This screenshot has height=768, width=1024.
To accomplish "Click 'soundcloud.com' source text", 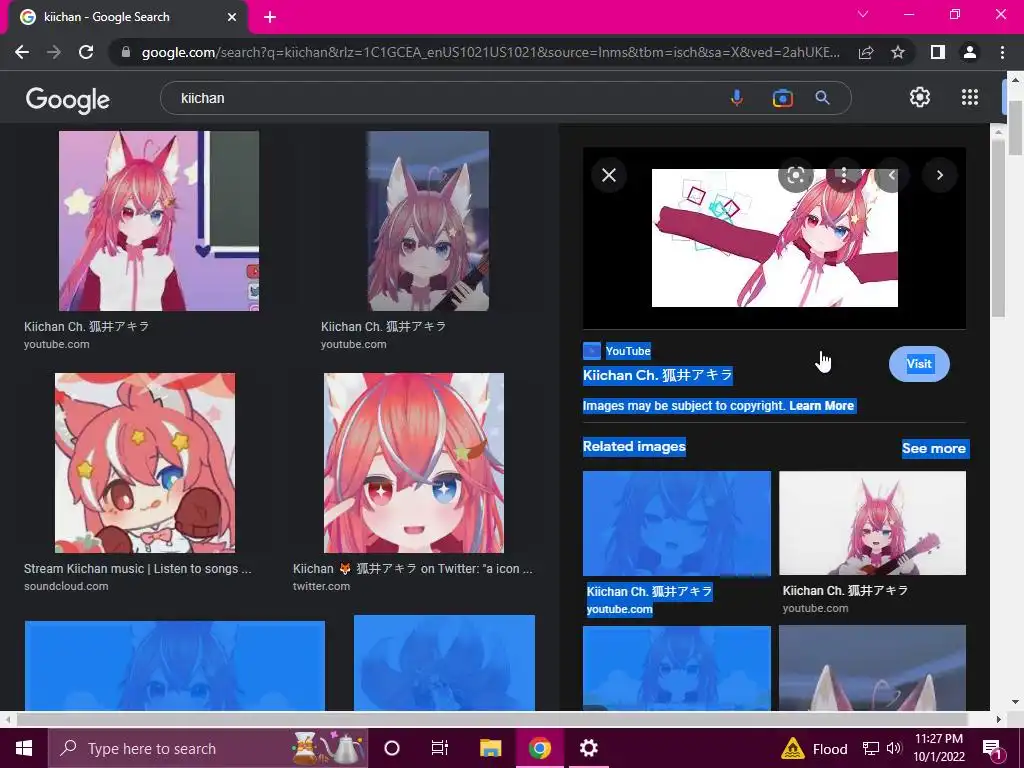I will tap(66, 586).
